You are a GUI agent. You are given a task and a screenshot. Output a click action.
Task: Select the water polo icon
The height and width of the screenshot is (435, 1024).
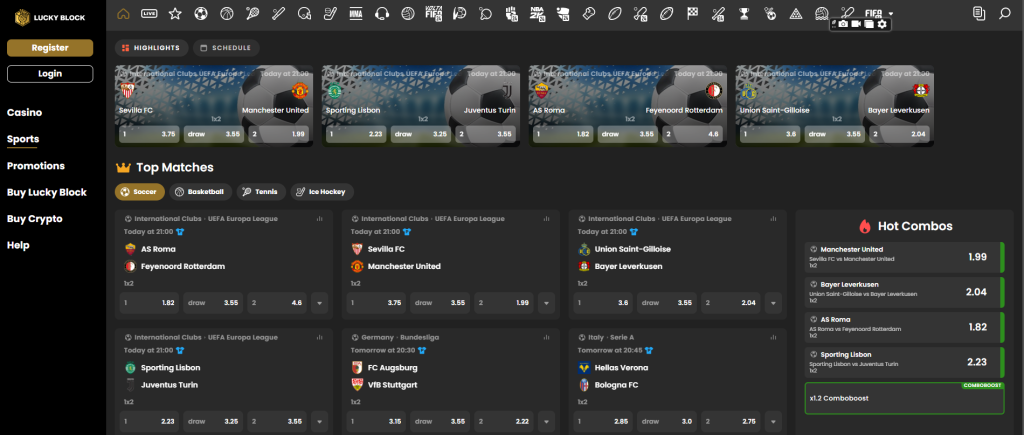click(822, 13)
